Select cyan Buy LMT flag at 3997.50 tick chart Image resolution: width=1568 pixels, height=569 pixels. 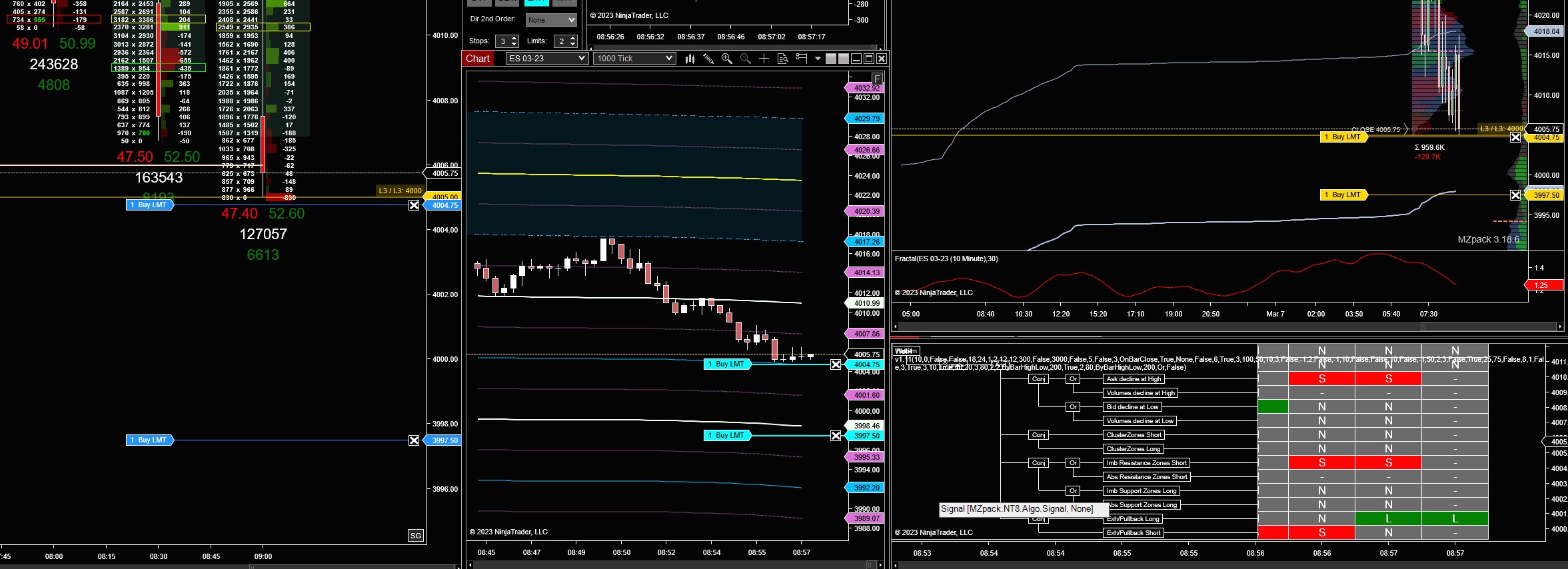tap(728, 436)
